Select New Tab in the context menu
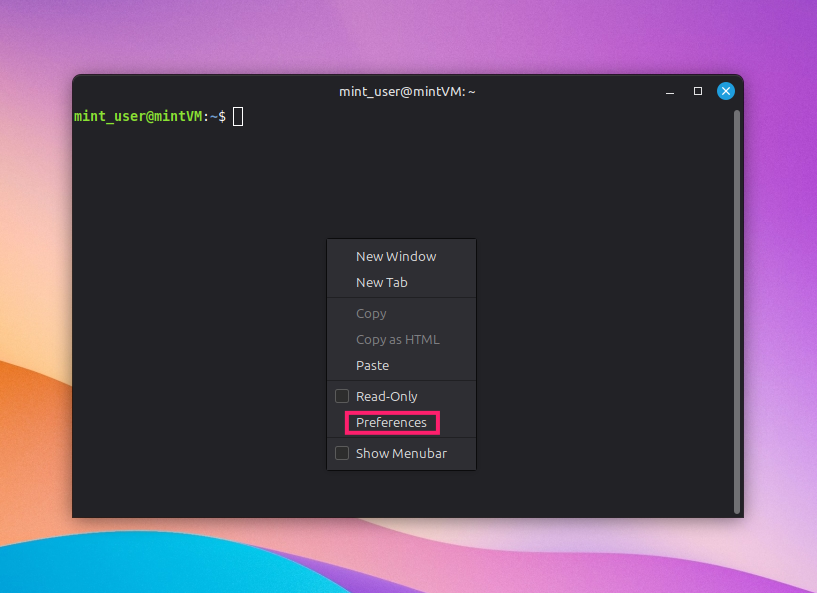This screenshot has height=593, width=817. 401,282
